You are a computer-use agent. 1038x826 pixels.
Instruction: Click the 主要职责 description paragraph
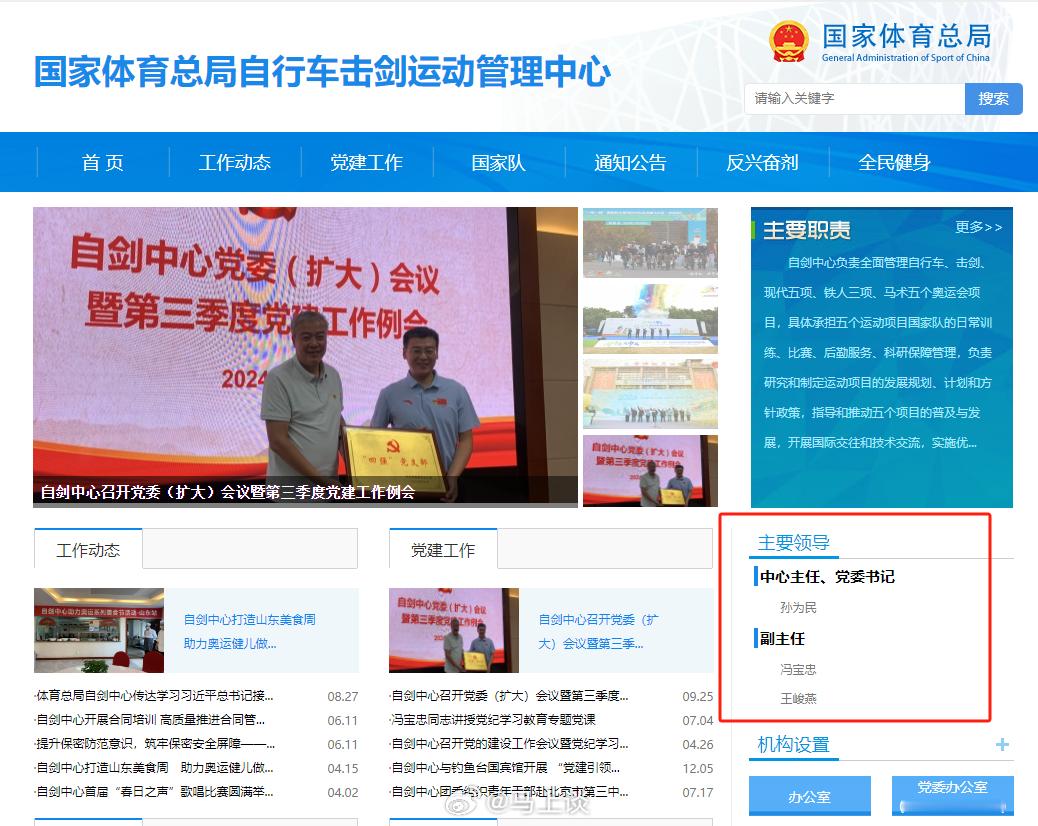click(x=878, y=353)
